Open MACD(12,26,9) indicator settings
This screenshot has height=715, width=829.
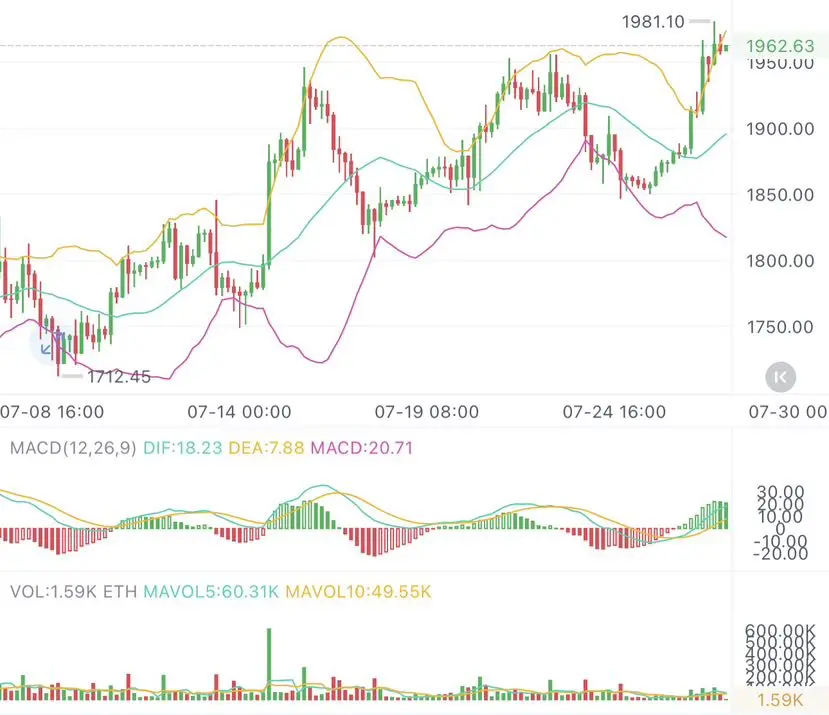pos(73,448)
